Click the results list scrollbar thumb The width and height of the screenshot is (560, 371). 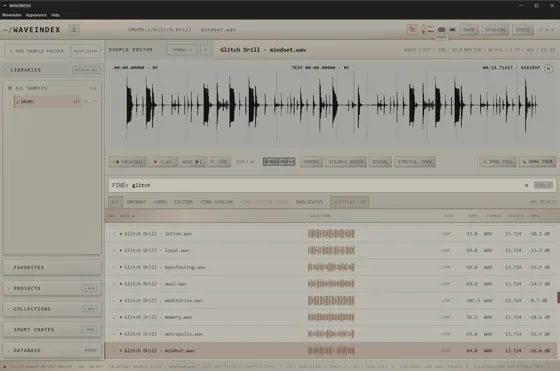pyautogui.click(x=558, y=297)
